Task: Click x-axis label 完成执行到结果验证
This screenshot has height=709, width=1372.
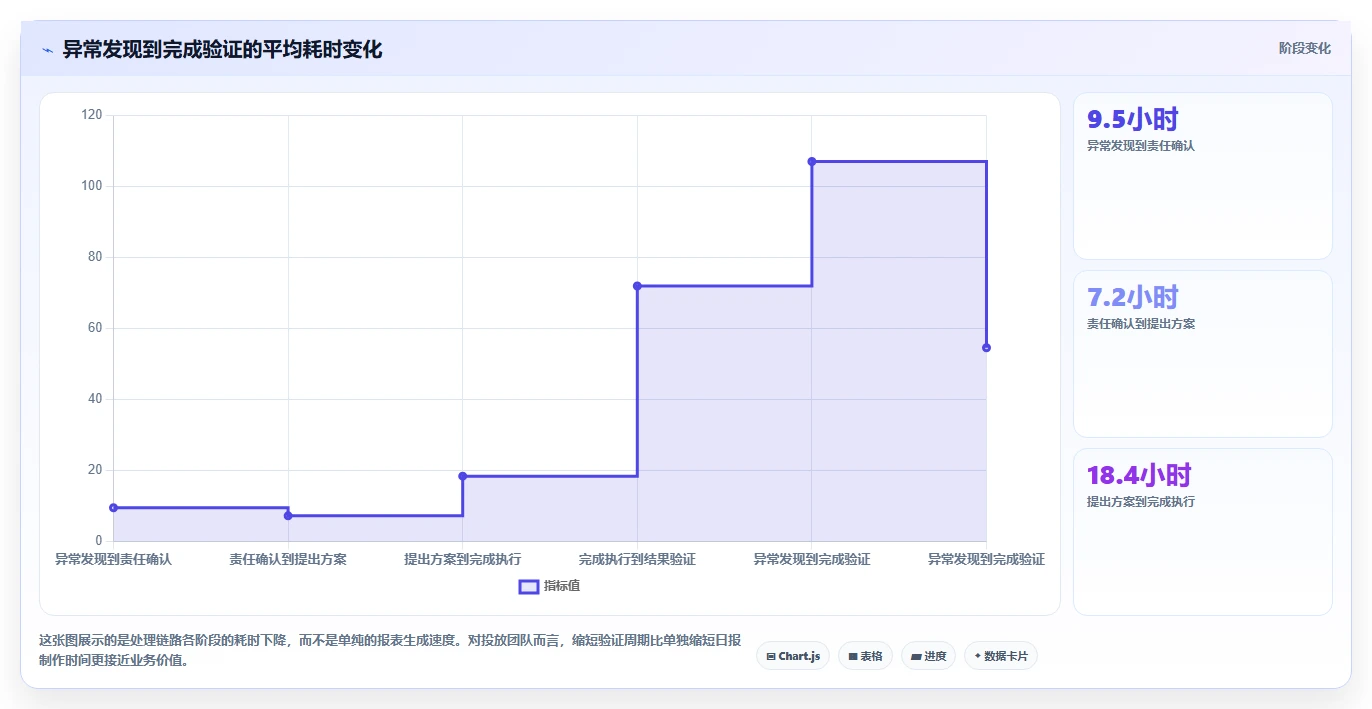Action: [x=637, y=559]
